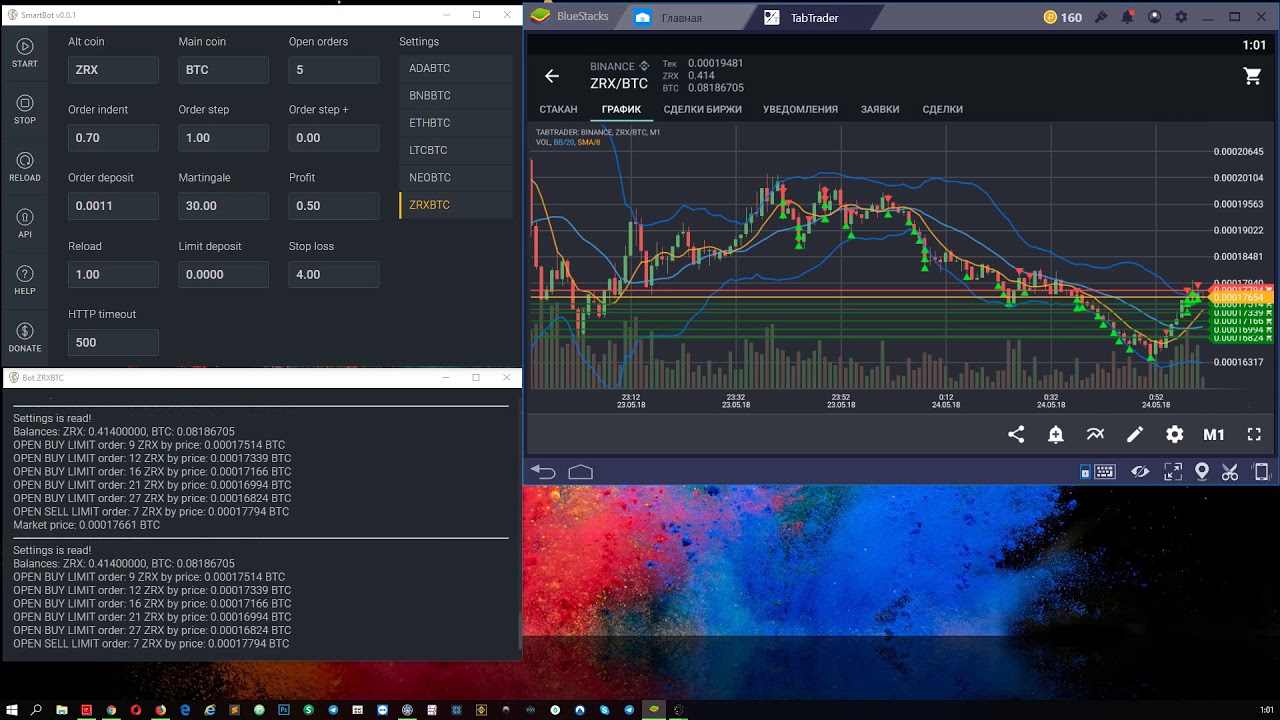This screenshot has width=1280, height=720.
Task: Open BlueStacks theme brush icon
Action: 1102,17
